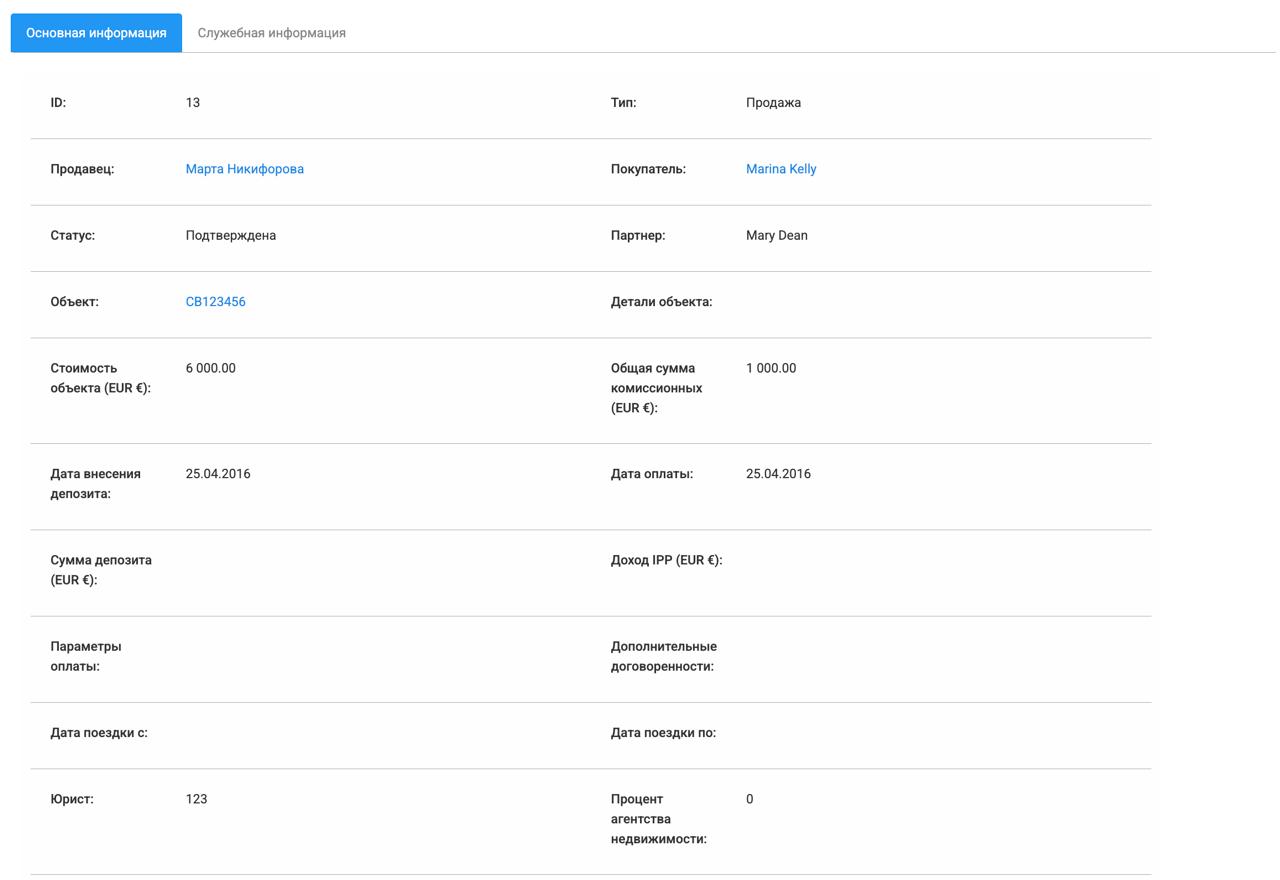Click the empty Сумма депозита field

click(250, 570)
